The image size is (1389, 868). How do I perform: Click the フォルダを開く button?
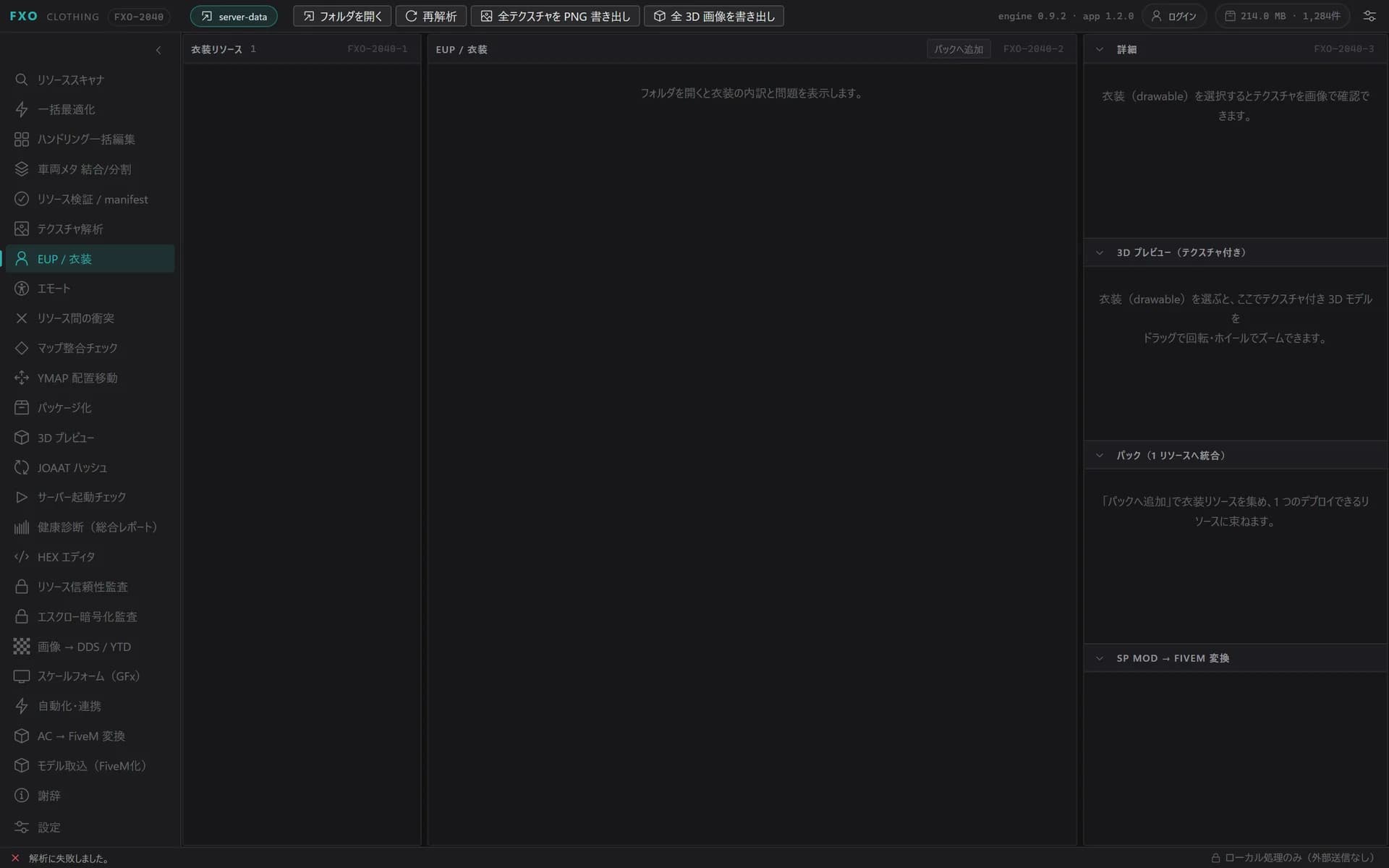point(342,16)
